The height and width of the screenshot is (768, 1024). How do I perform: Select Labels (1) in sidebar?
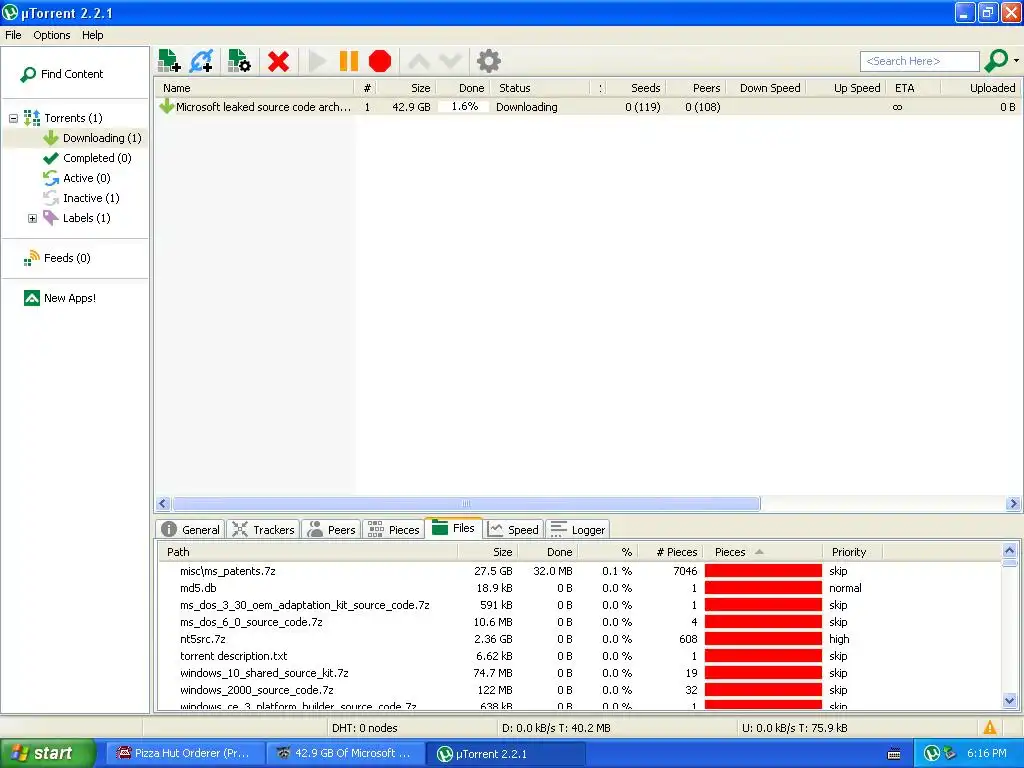pyautogui.click(x=86, y=218)
